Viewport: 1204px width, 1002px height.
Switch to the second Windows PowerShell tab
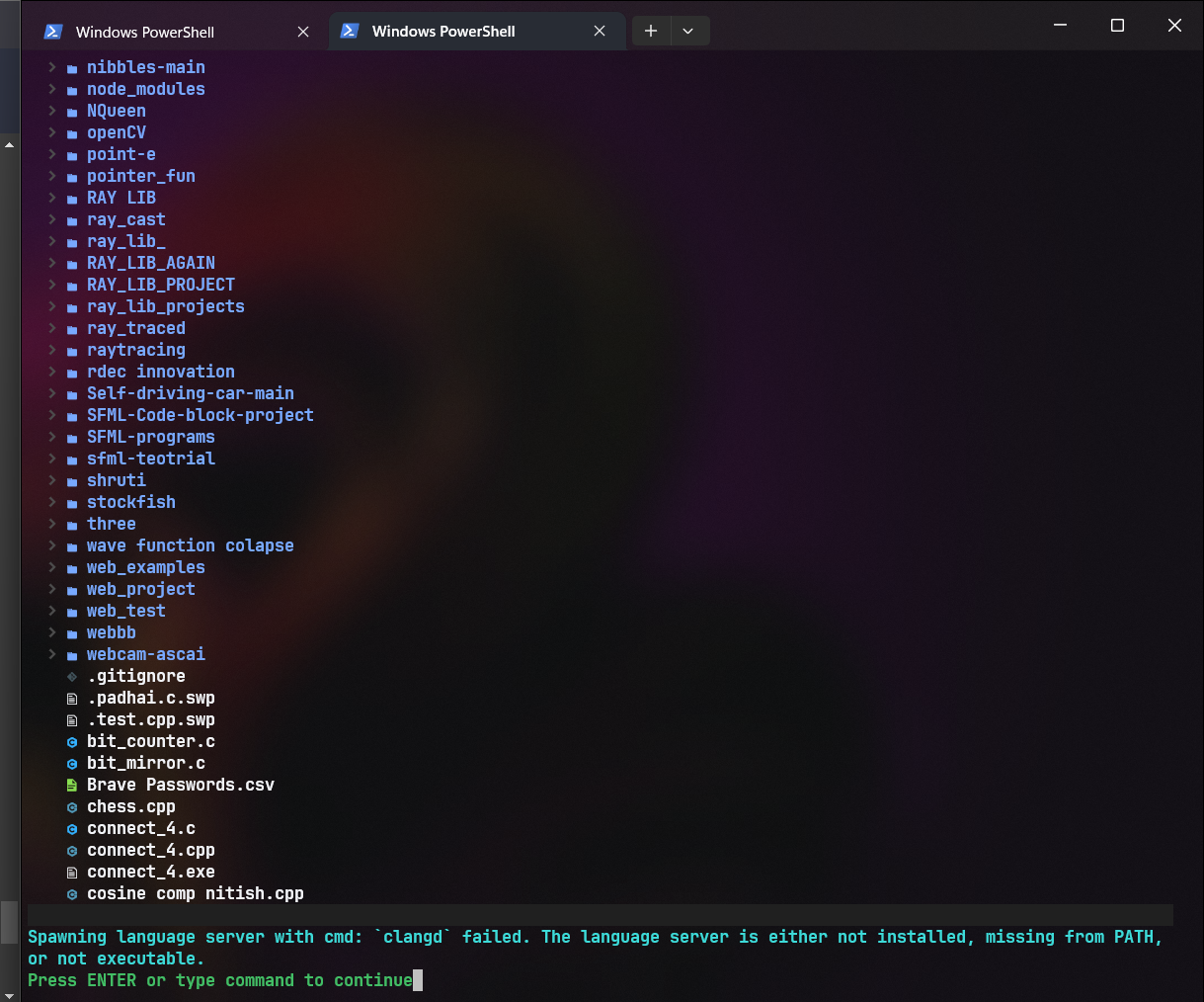441,31
